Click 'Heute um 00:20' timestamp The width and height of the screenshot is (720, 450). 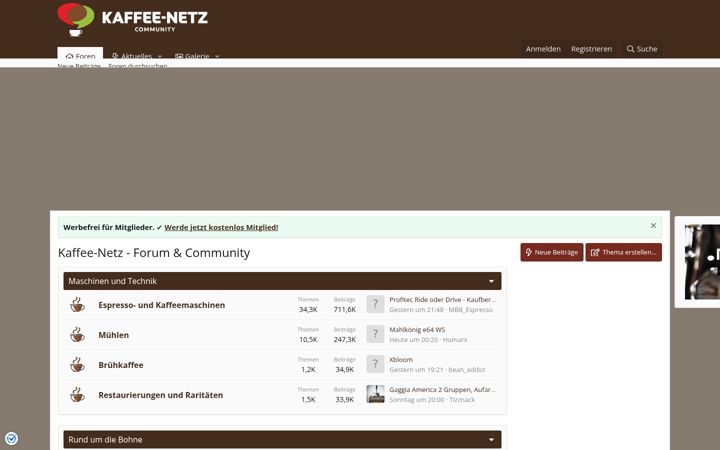coord(414,340)
